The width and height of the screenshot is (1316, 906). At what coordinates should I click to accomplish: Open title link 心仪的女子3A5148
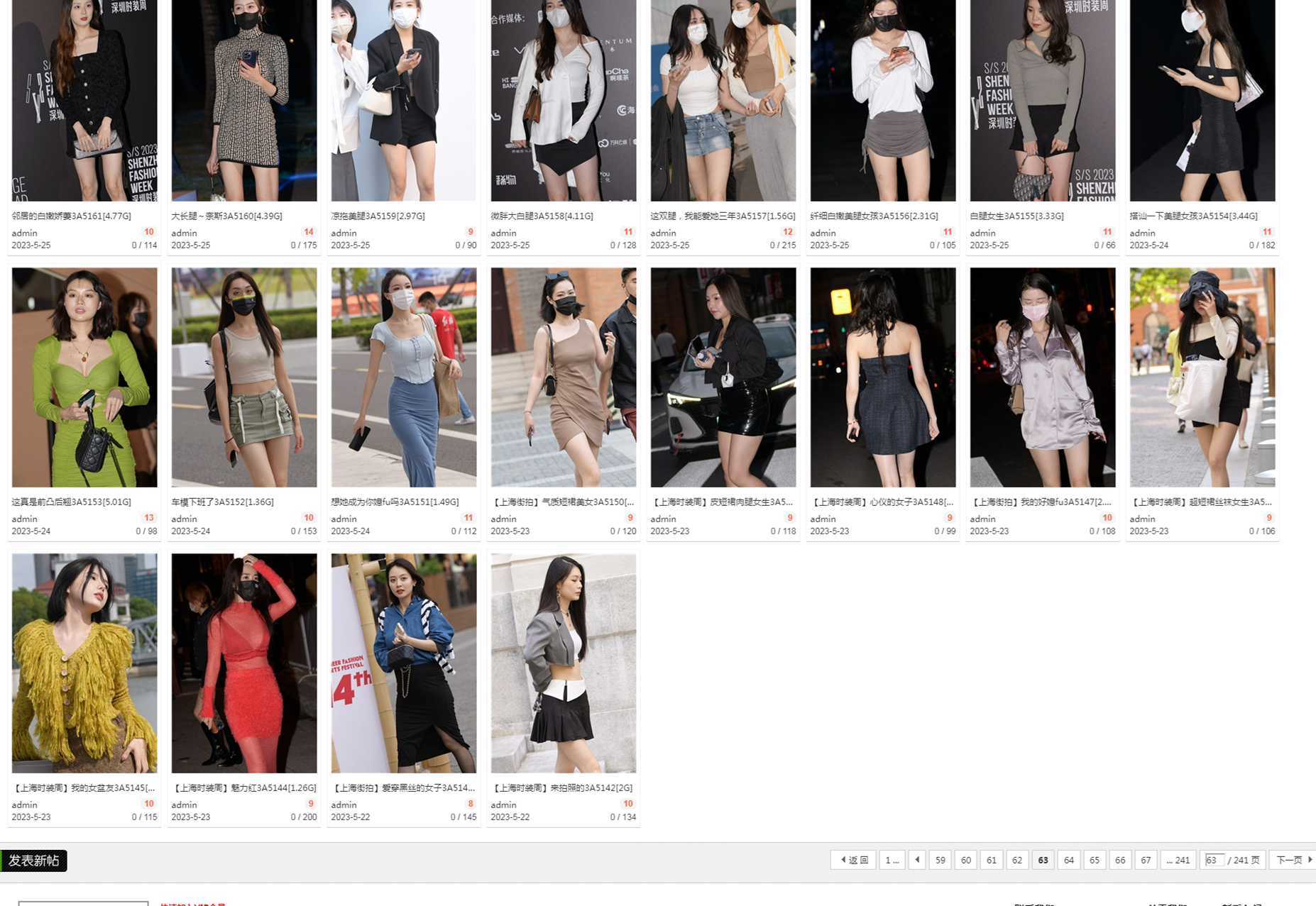point(882,502)
